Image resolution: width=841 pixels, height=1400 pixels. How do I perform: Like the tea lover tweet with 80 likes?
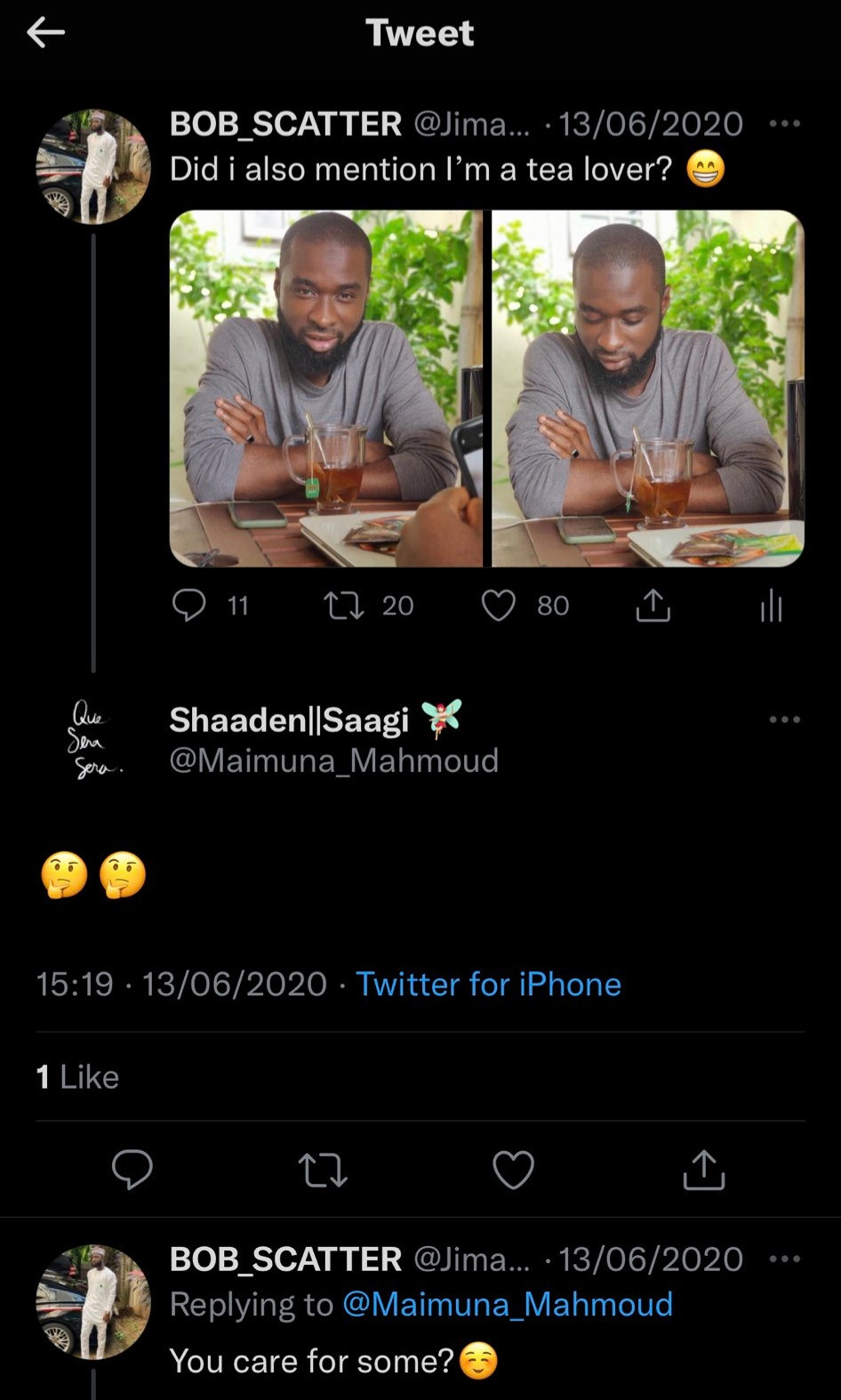tap(499, 606)
